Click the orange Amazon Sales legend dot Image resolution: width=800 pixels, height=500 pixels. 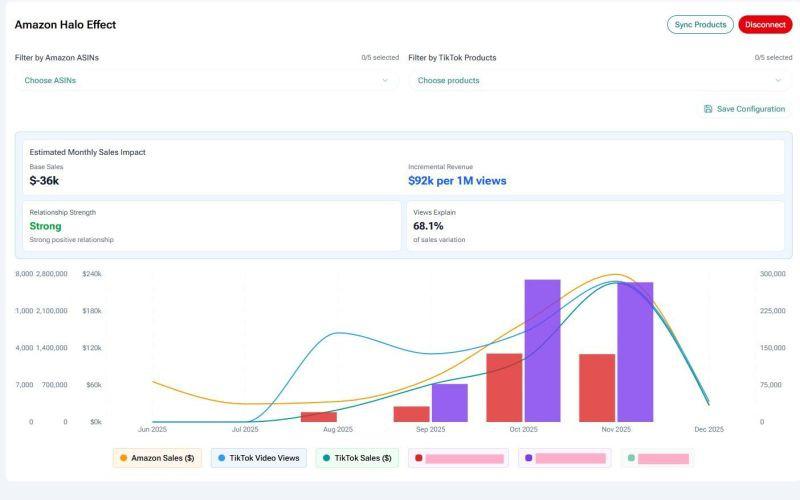tap(123, 458)
